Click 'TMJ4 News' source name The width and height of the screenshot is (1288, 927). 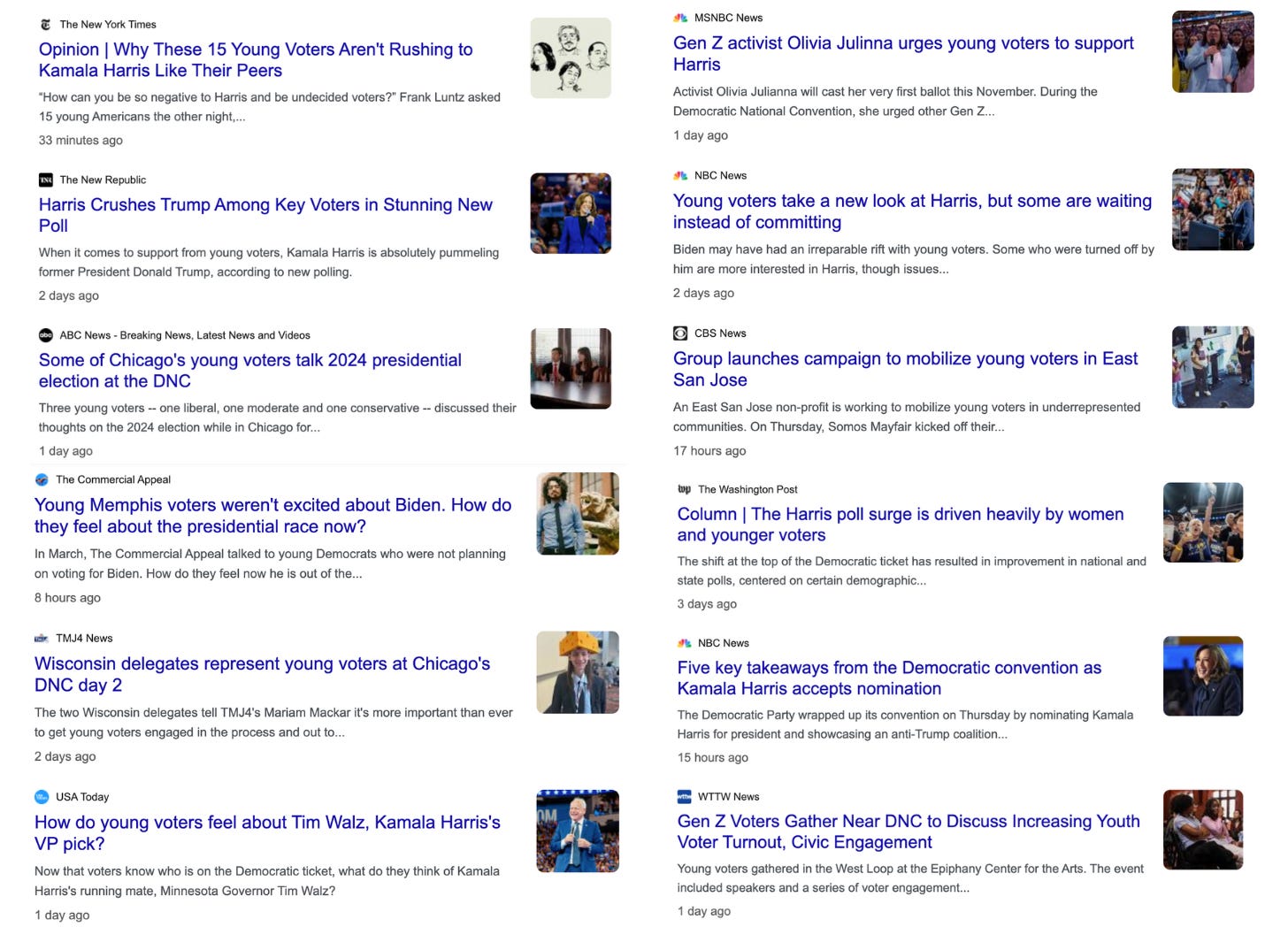[x=84, y=638]
